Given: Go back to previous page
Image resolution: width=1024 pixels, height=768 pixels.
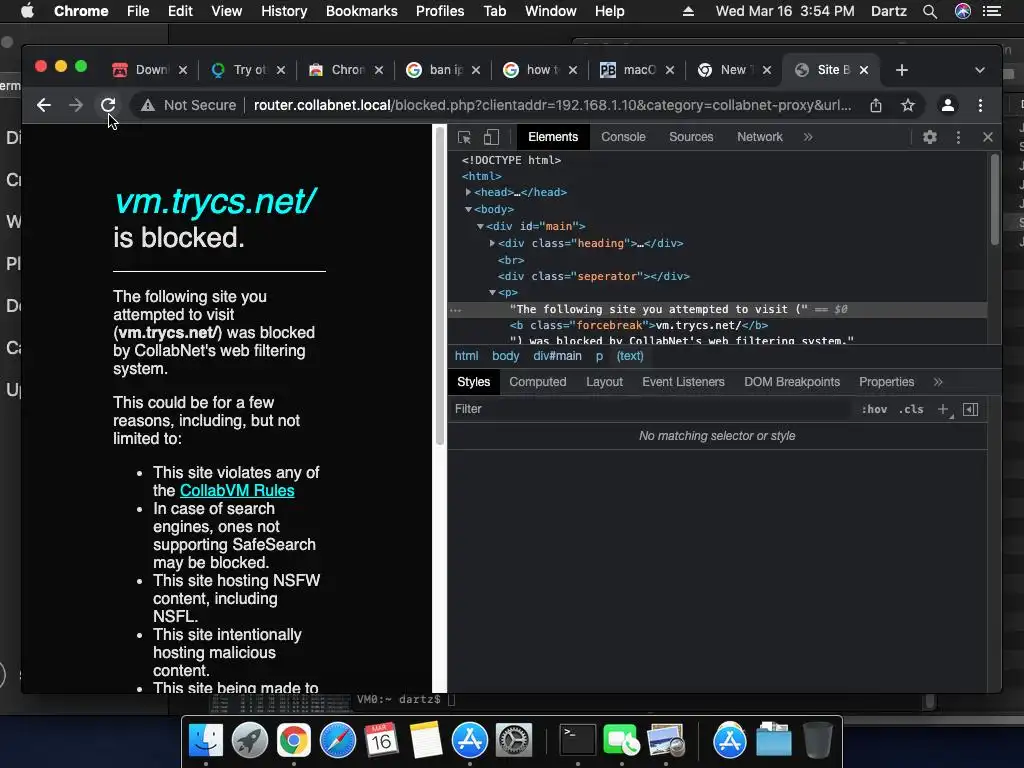Looking at the screenshot, I should tap(44, 105).
